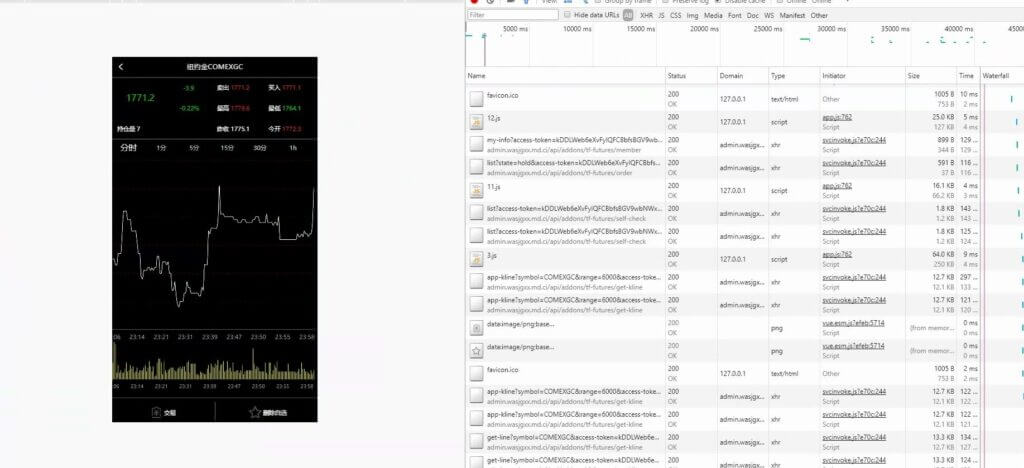Click the 3.js script file icon
This screenshot has width=1024, height=468.
[477, 259]
